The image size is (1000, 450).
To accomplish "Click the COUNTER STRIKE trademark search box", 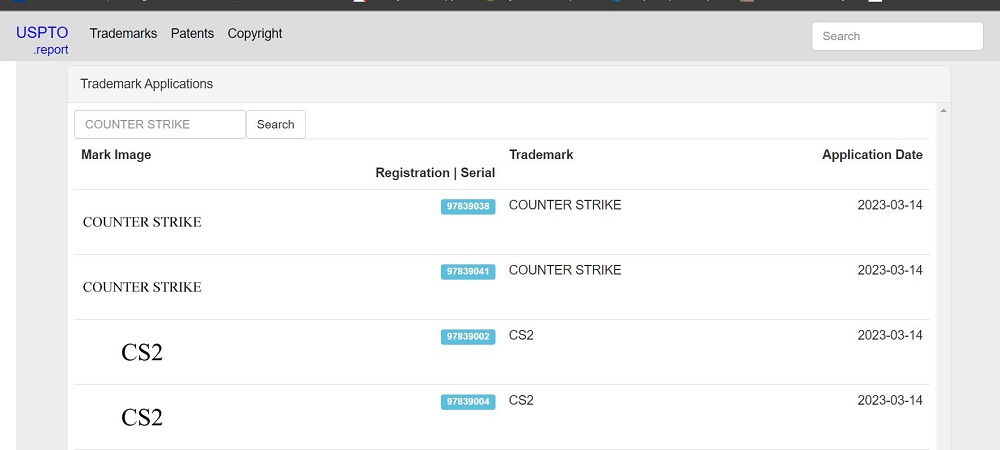I will click(160, 124).
